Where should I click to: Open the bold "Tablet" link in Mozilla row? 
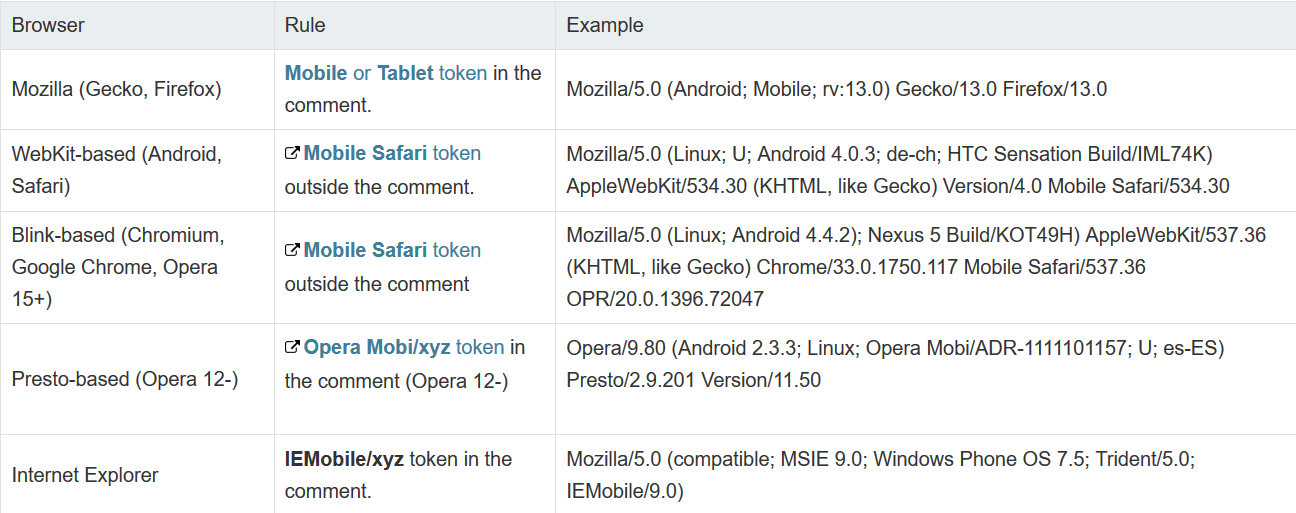point(405,73)
